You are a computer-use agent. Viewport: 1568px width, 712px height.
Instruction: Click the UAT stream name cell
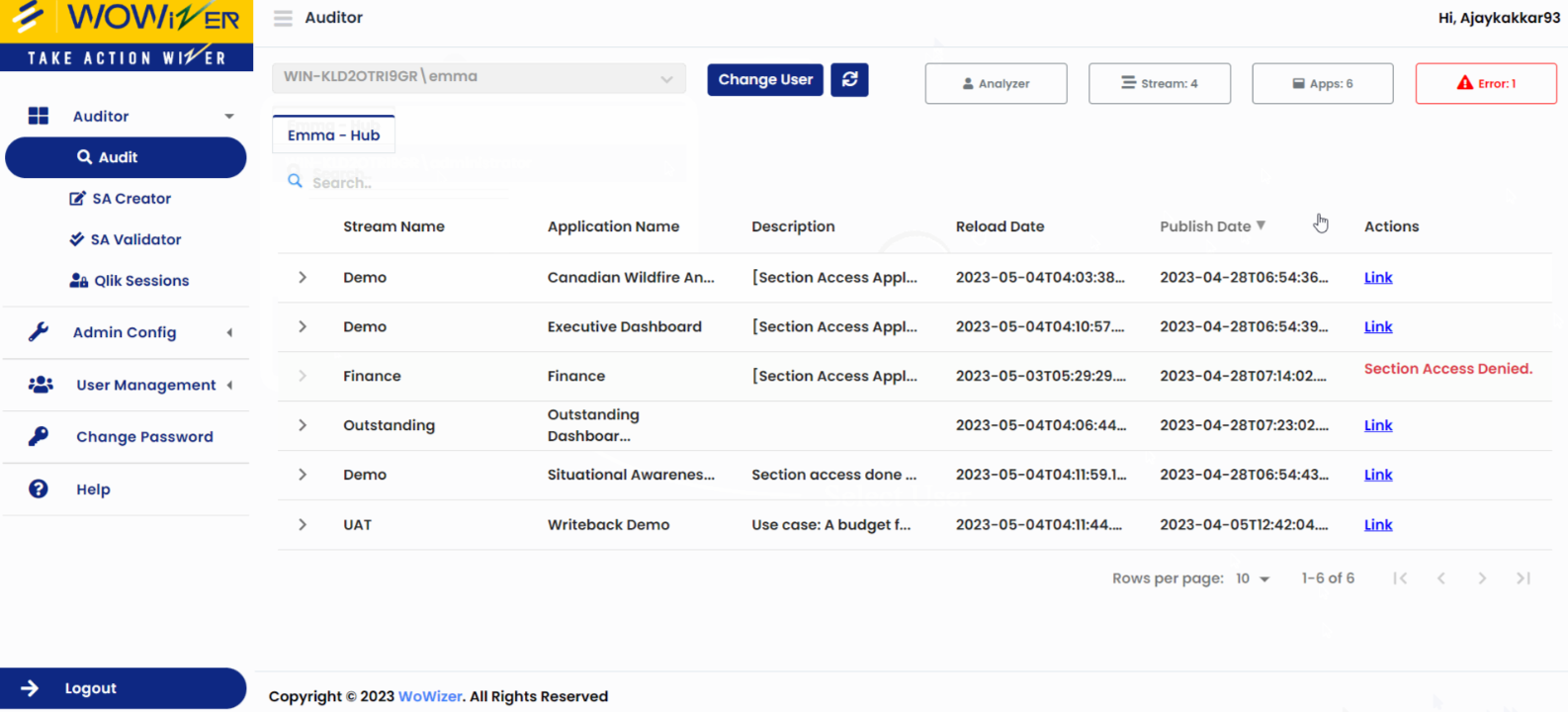(x=357, y=525)
